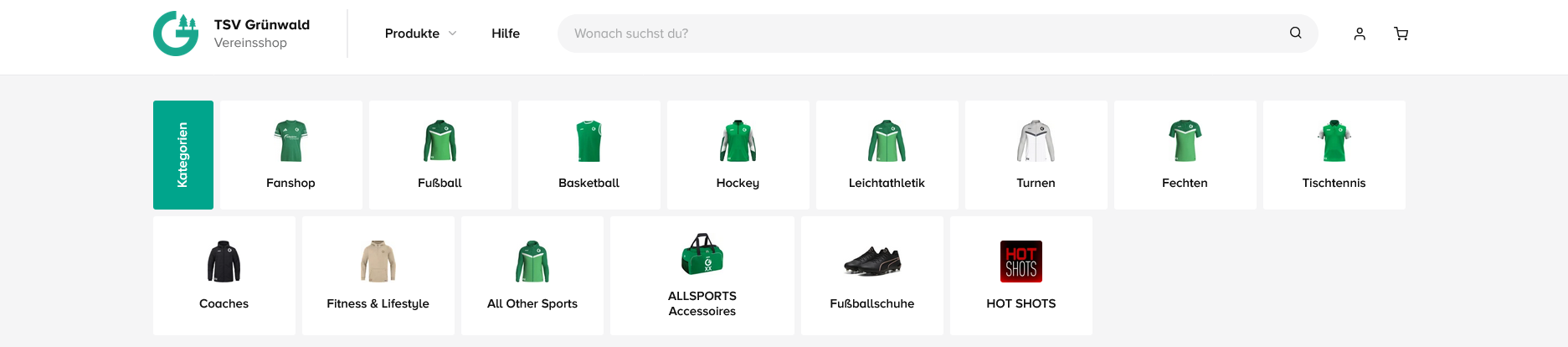Click the search magnifier icon

[x=1295, y=34]
